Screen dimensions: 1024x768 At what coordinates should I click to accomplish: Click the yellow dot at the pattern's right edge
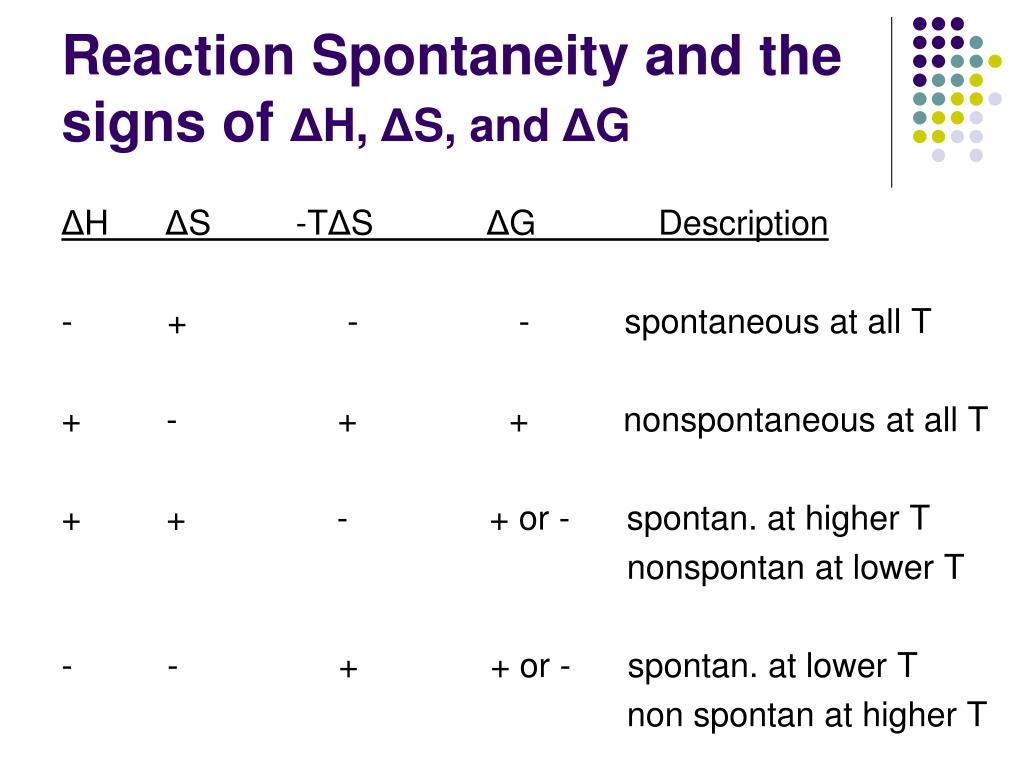point(995,61)
